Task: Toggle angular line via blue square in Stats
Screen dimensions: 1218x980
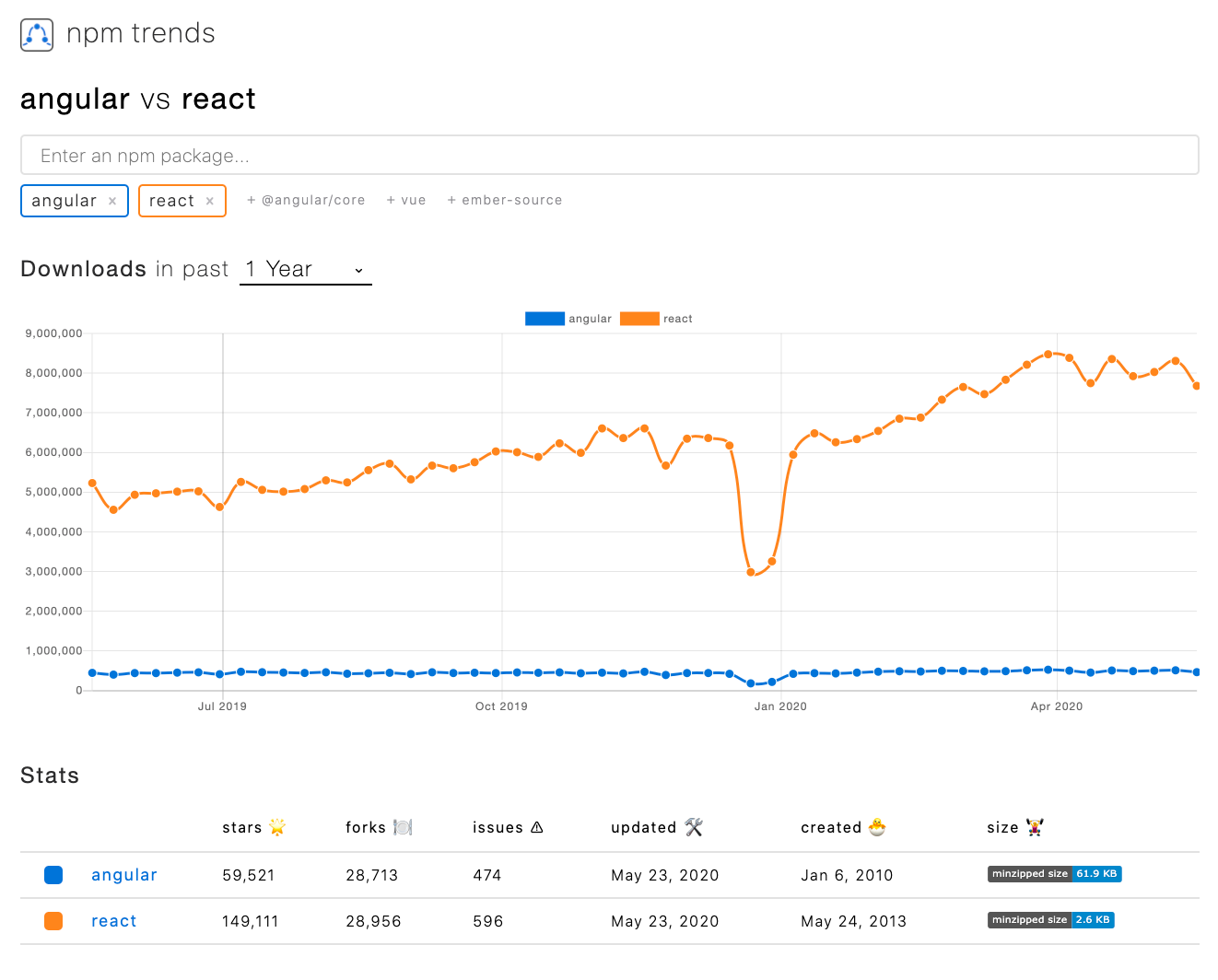Action: (x=53, y=875)
